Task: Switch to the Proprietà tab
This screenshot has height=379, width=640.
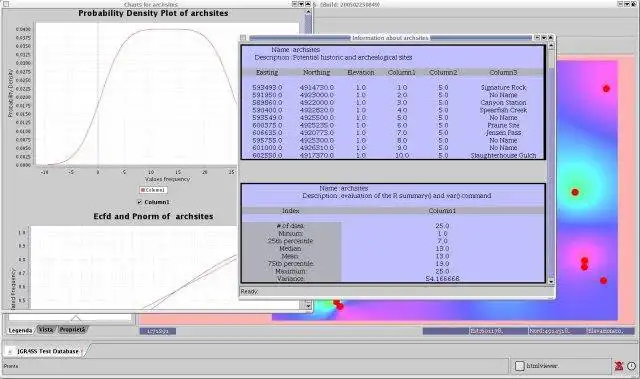Action: [72, 330]
